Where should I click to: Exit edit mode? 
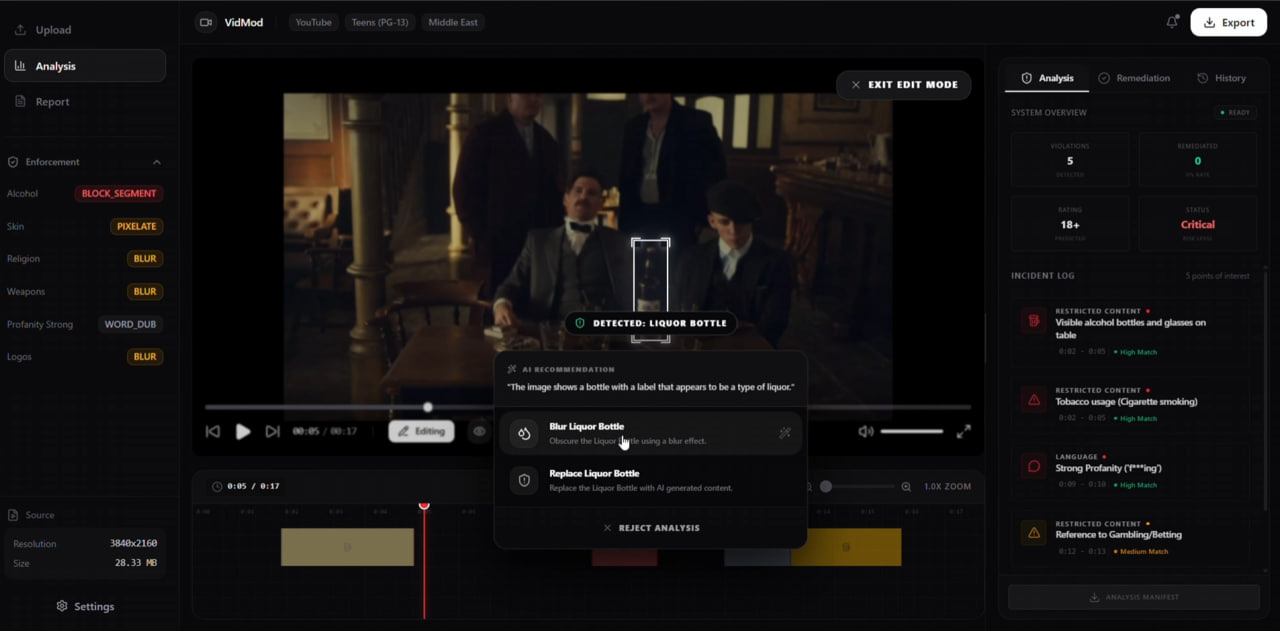pyautogui.click(x=904, y=85)
